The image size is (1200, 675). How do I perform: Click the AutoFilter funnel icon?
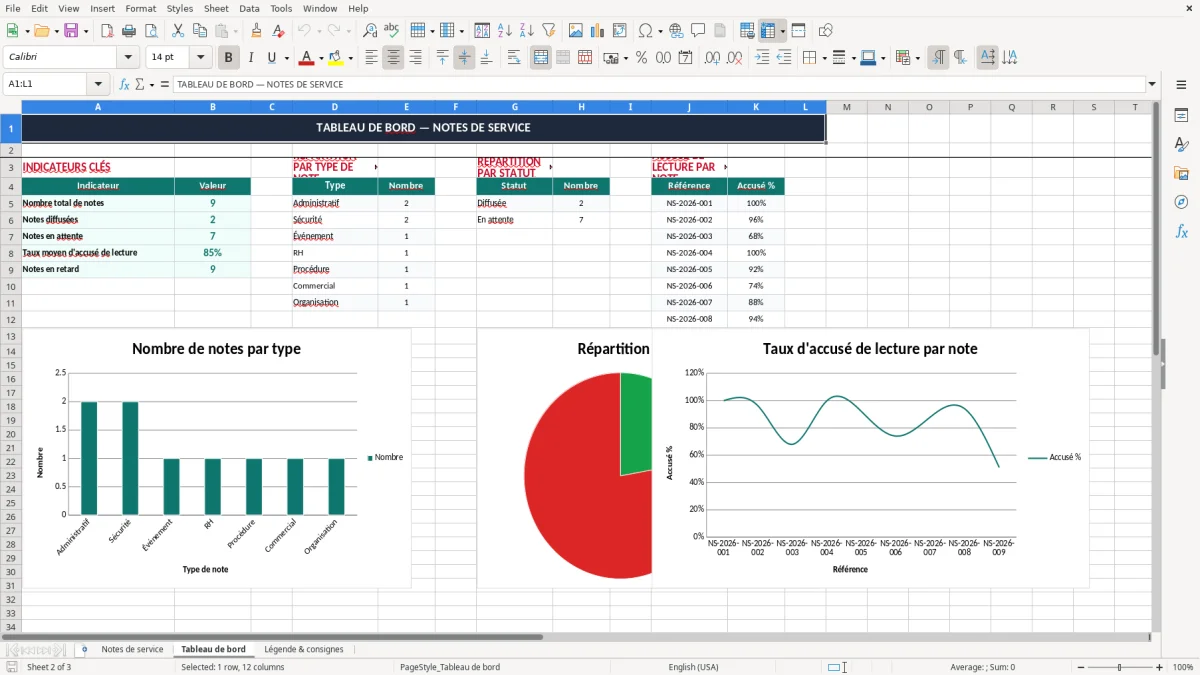(548, 31)
